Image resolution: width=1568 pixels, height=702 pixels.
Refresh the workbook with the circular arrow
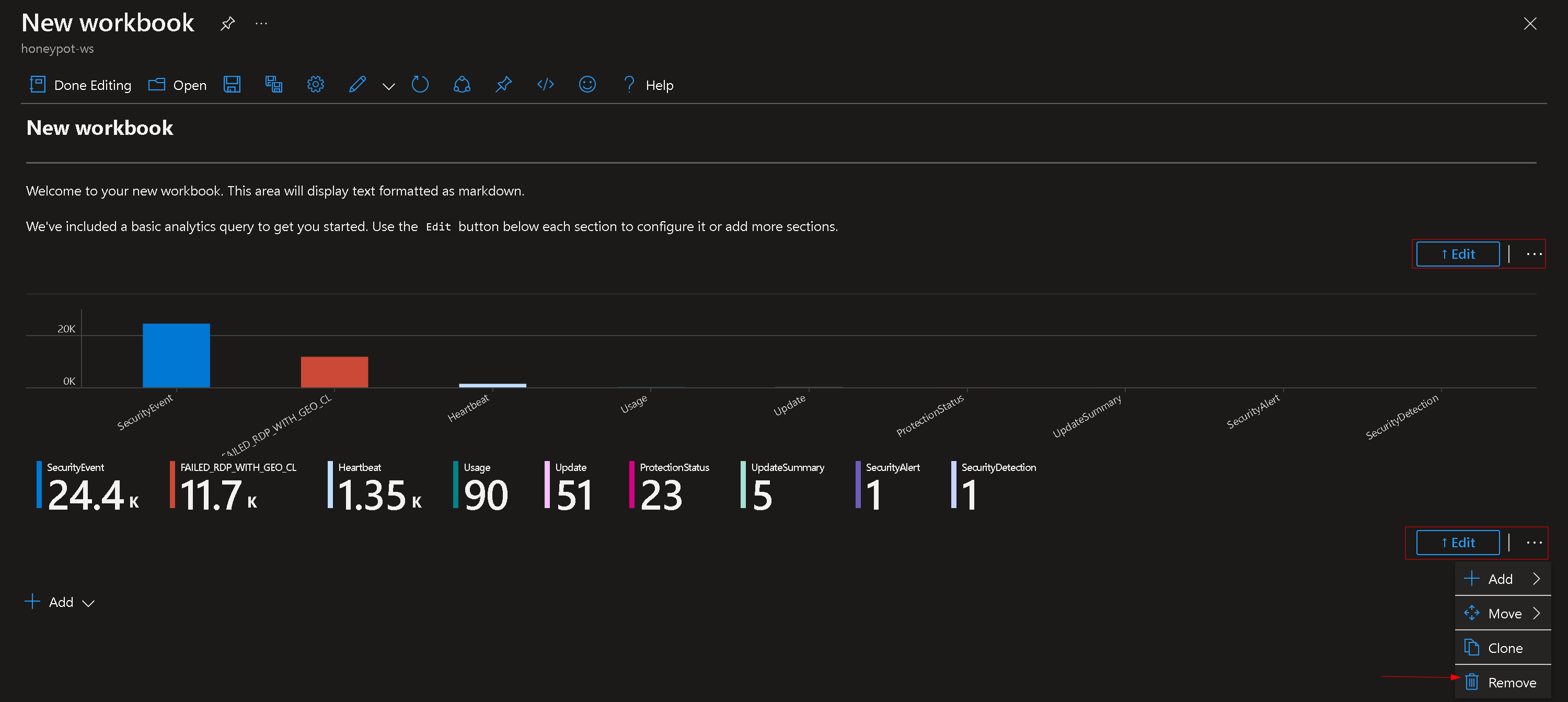coord(420,85)
